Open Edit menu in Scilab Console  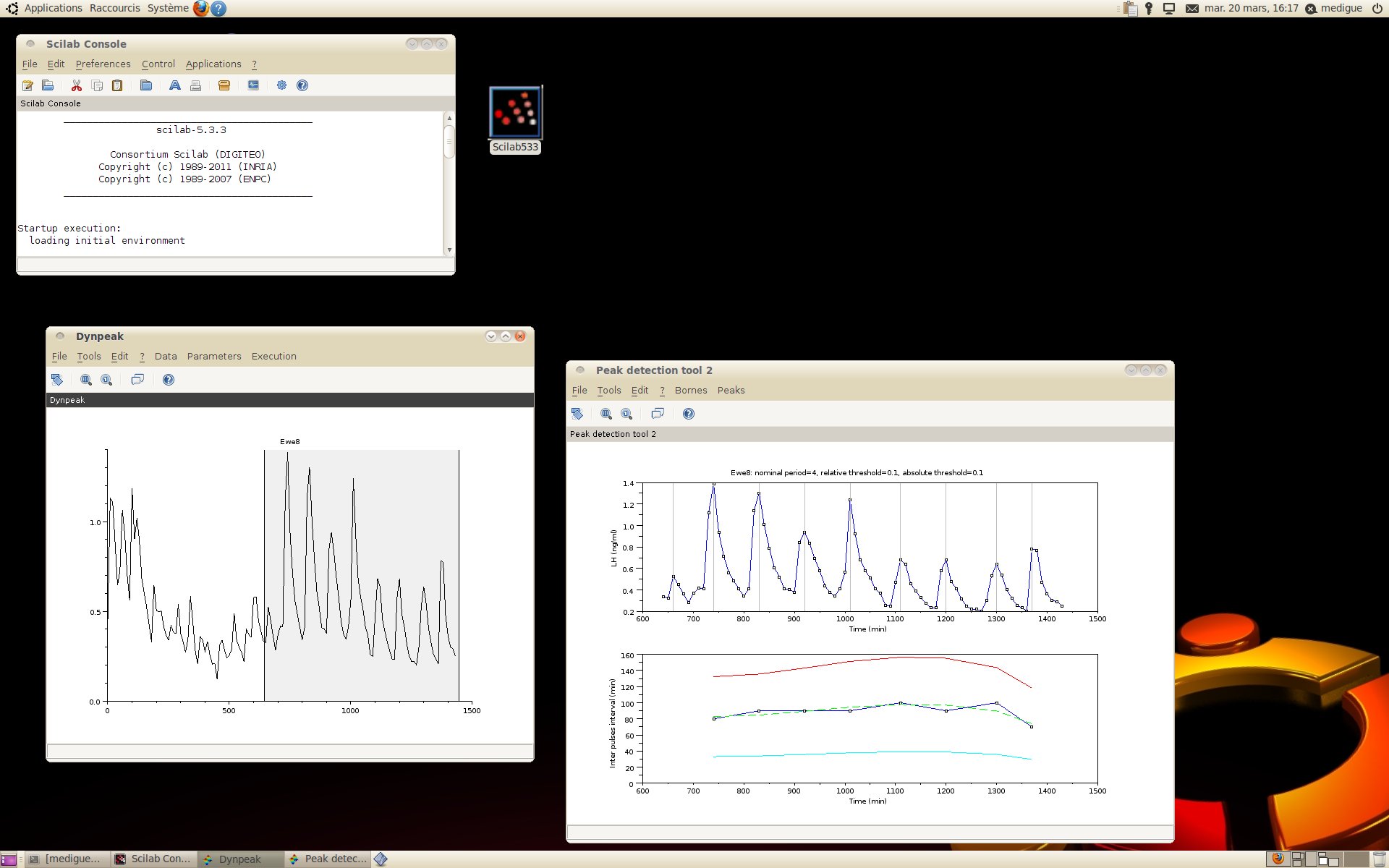[x=56, y=64]
